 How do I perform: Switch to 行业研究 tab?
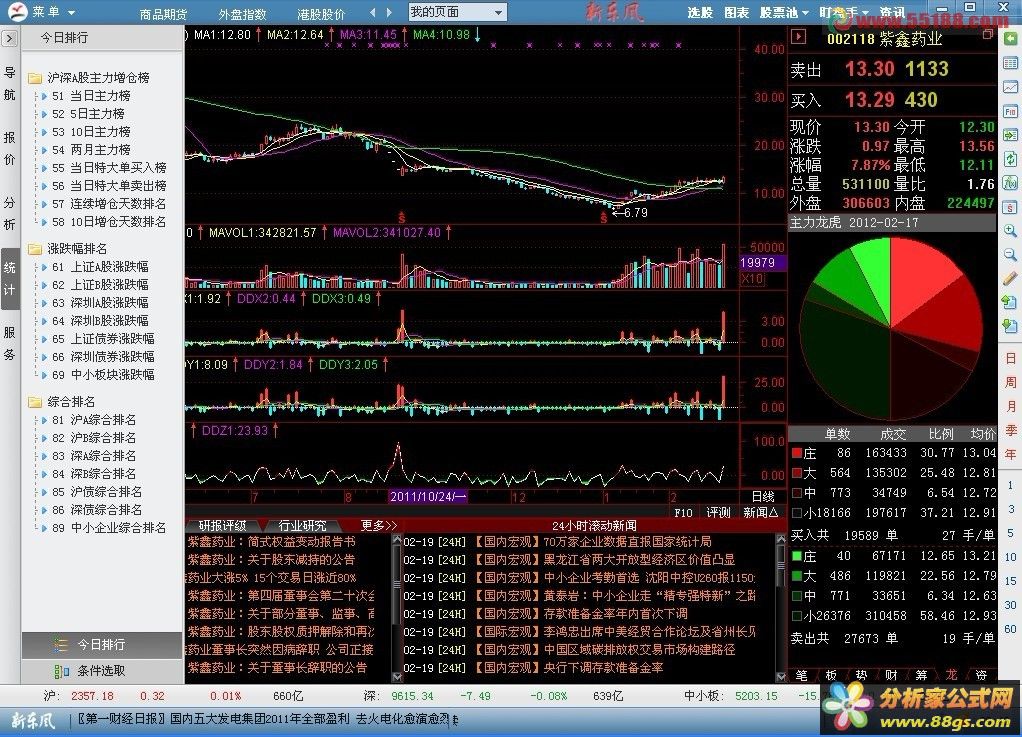(302, 525)
